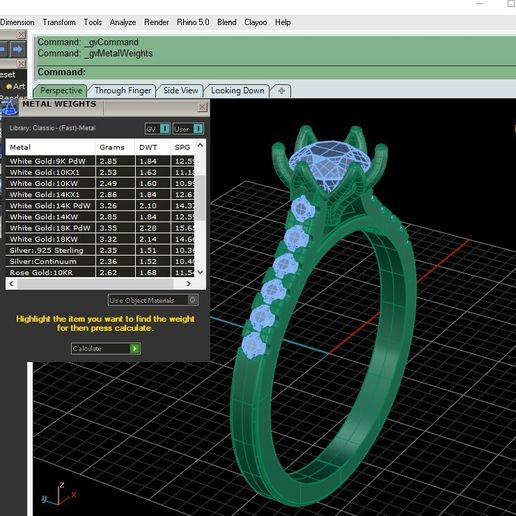Click the blue forward arrow icon
Image resolution: width=516 pixels, height=516 pixels.
(x=17, y=50)
